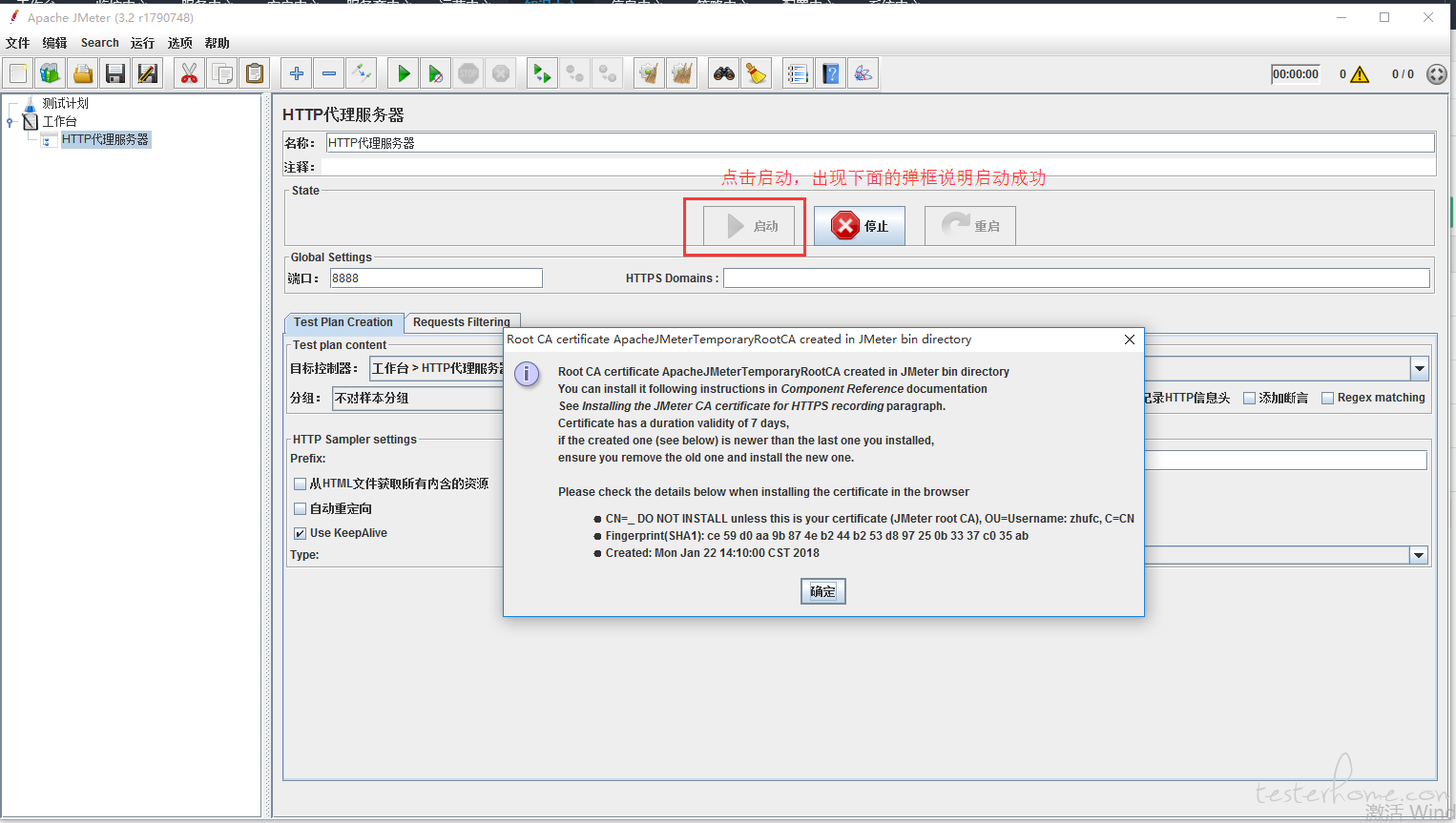Open Help with question mark icon
1456x823 pixels.
[x=831, y=73]
